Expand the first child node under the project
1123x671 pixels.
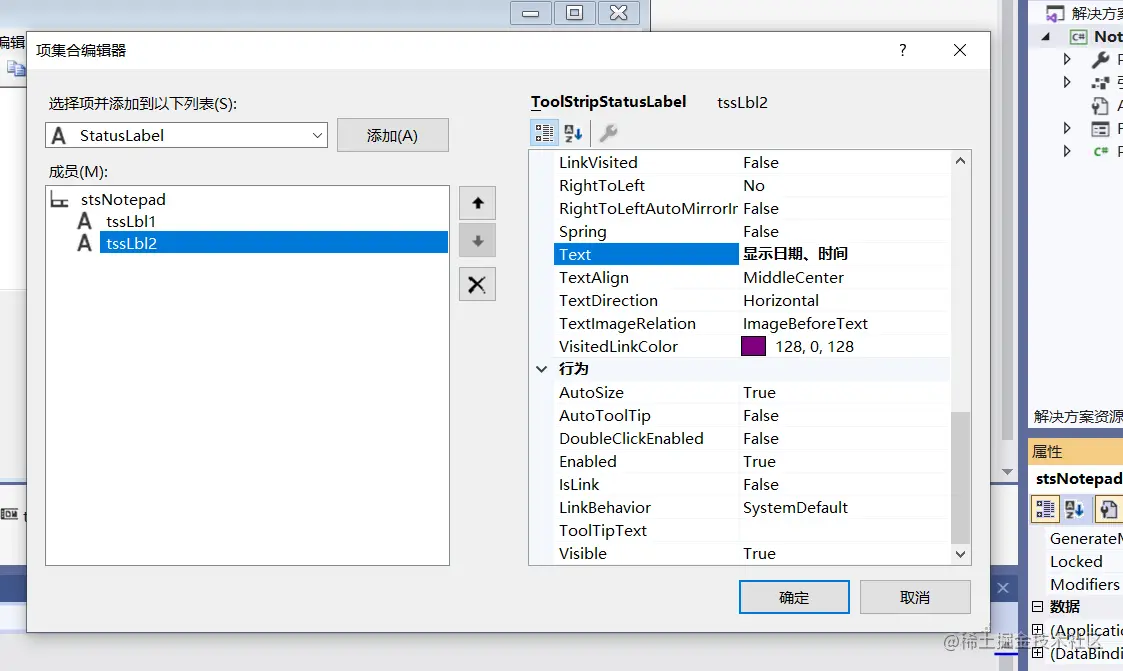click(x=1067, y=59)
